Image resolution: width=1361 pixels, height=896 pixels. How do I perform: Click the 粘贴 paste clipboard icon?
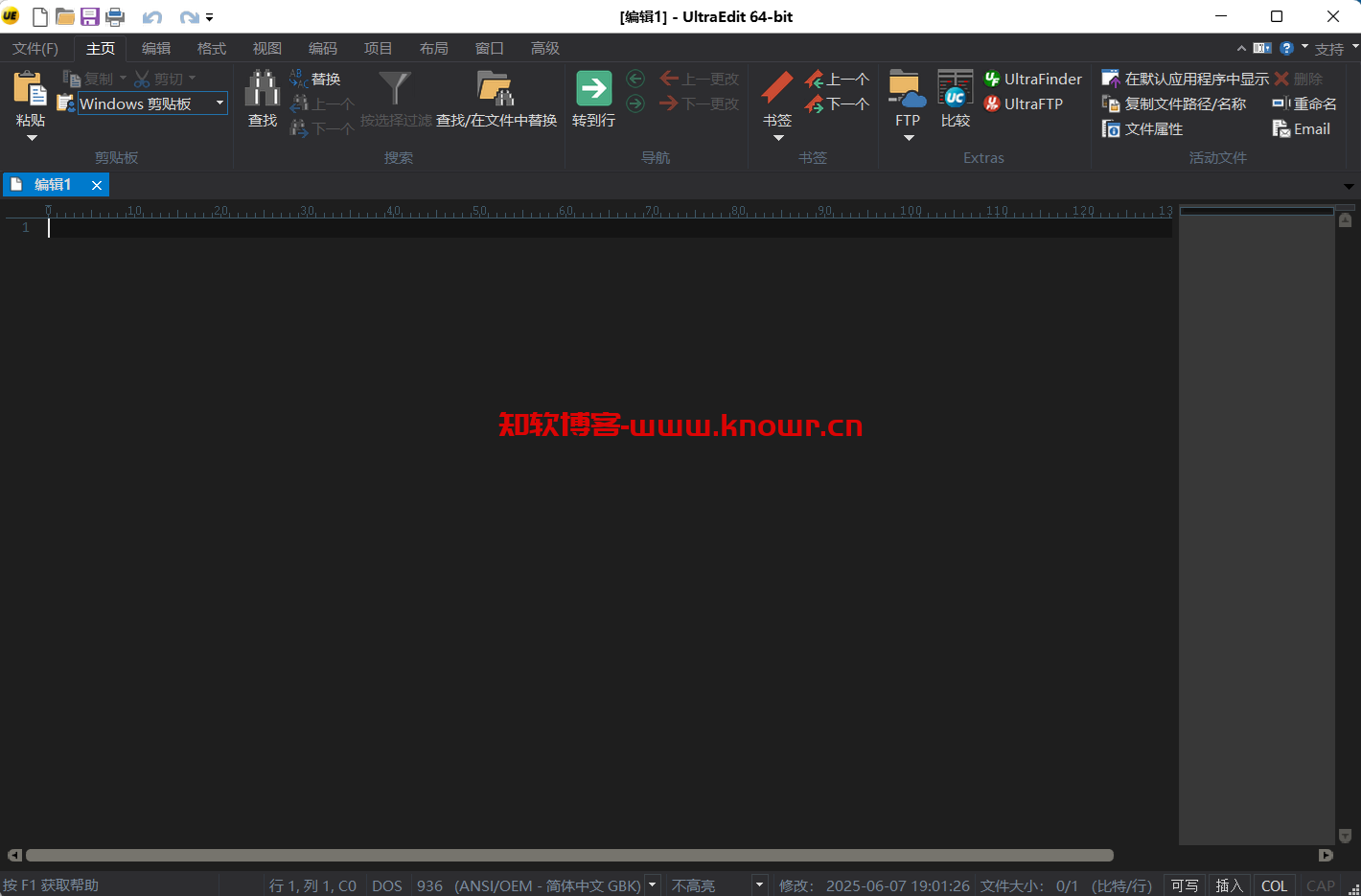[30, 89]
